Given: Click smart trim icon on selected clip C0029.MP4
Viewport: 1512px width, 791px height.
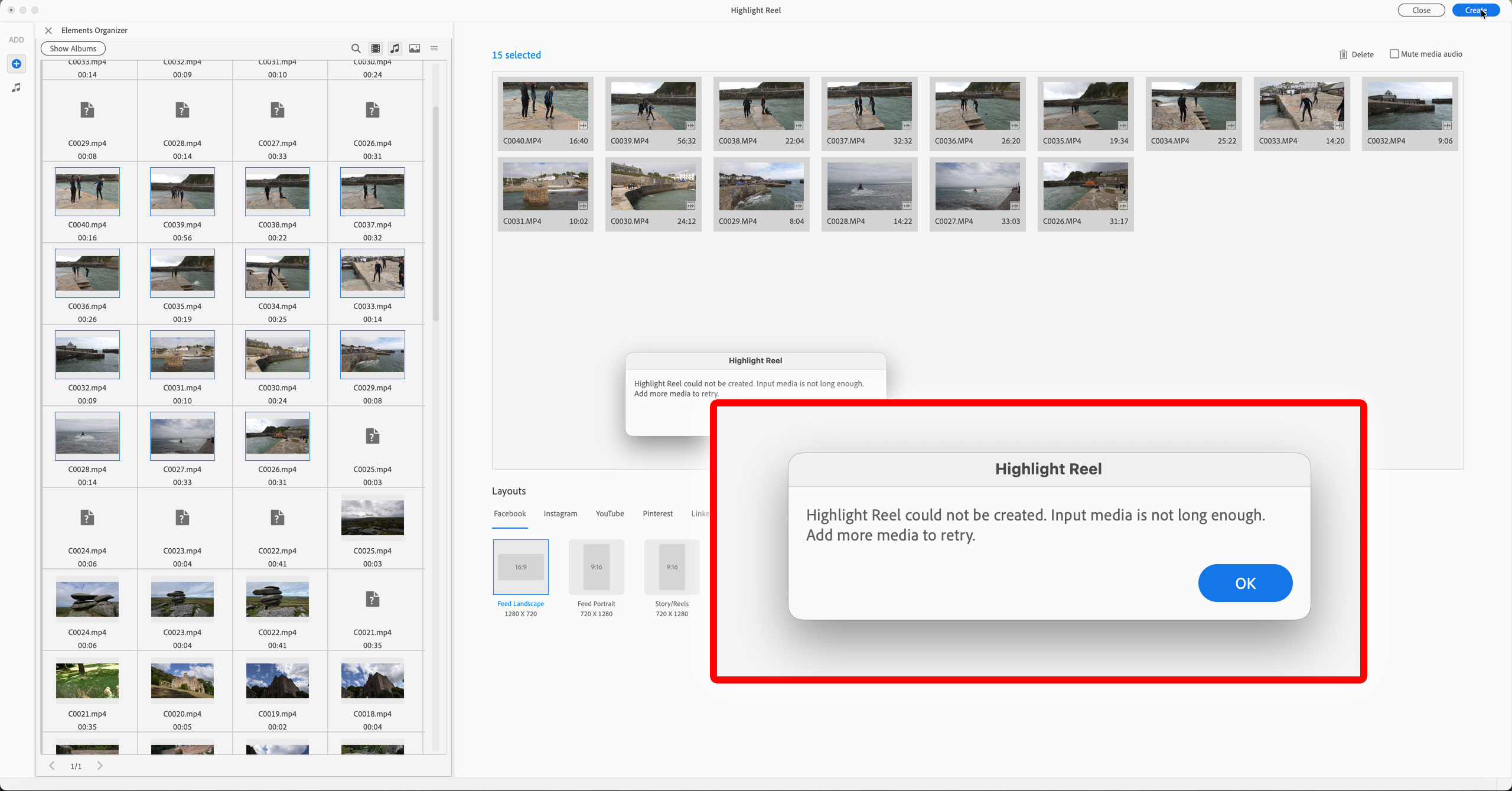Looking at the screenshot, I should [799, 206].
